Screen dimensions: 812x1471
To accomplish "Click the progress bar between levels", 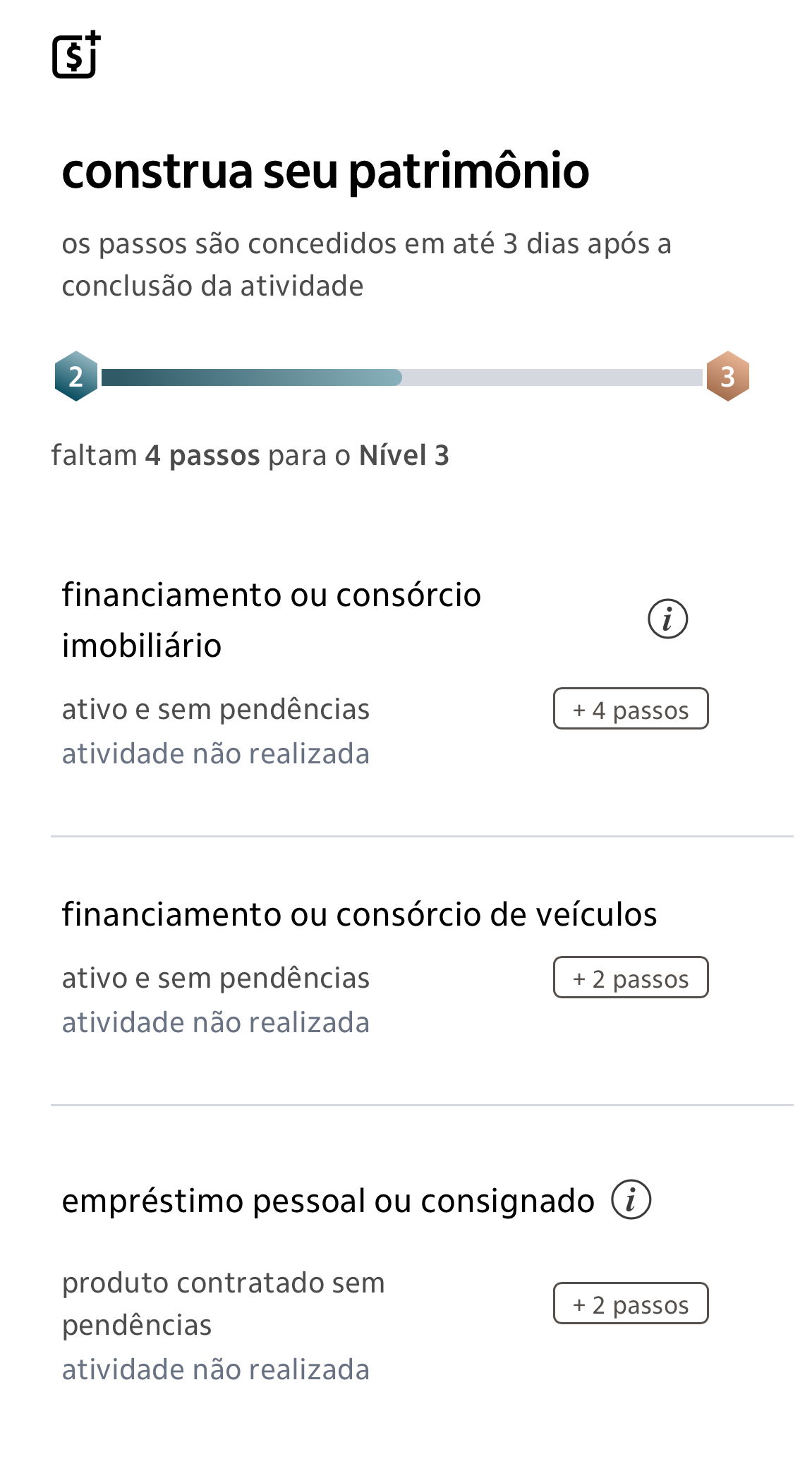I will click(x=401, y=377).
